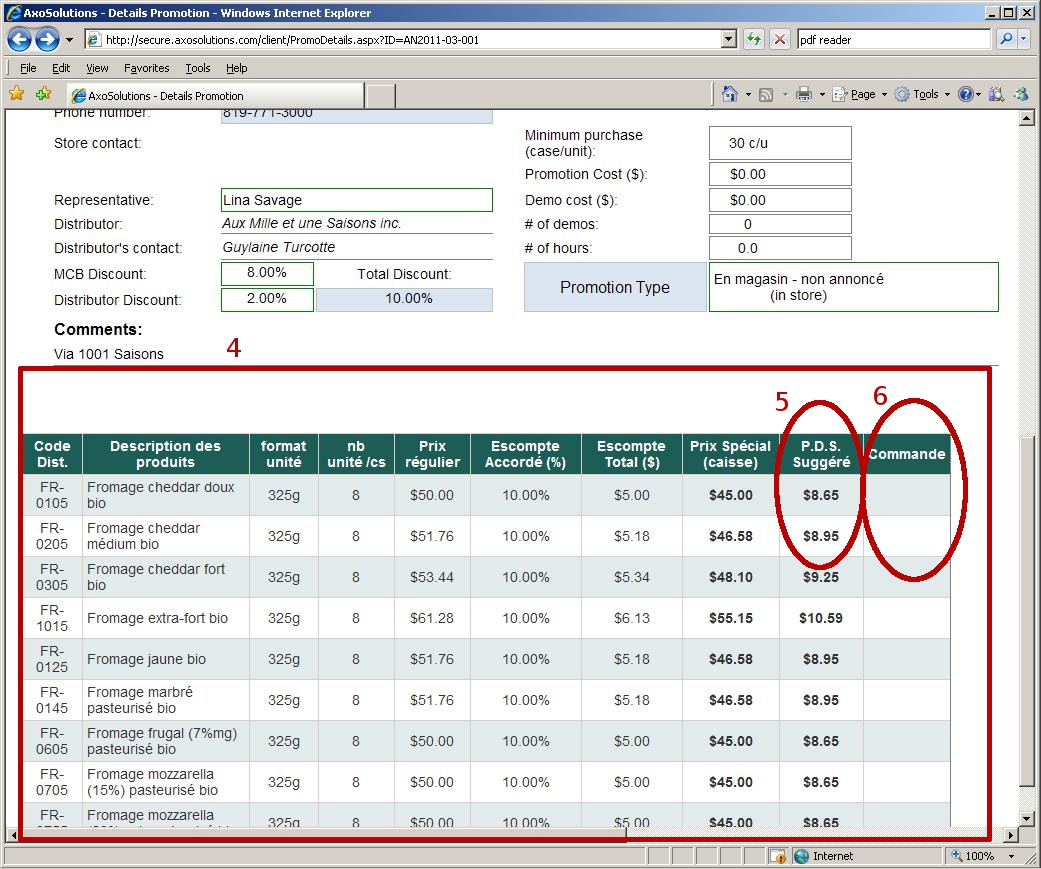
Task: Open the blue Help question mark icon
Action: 966,94
